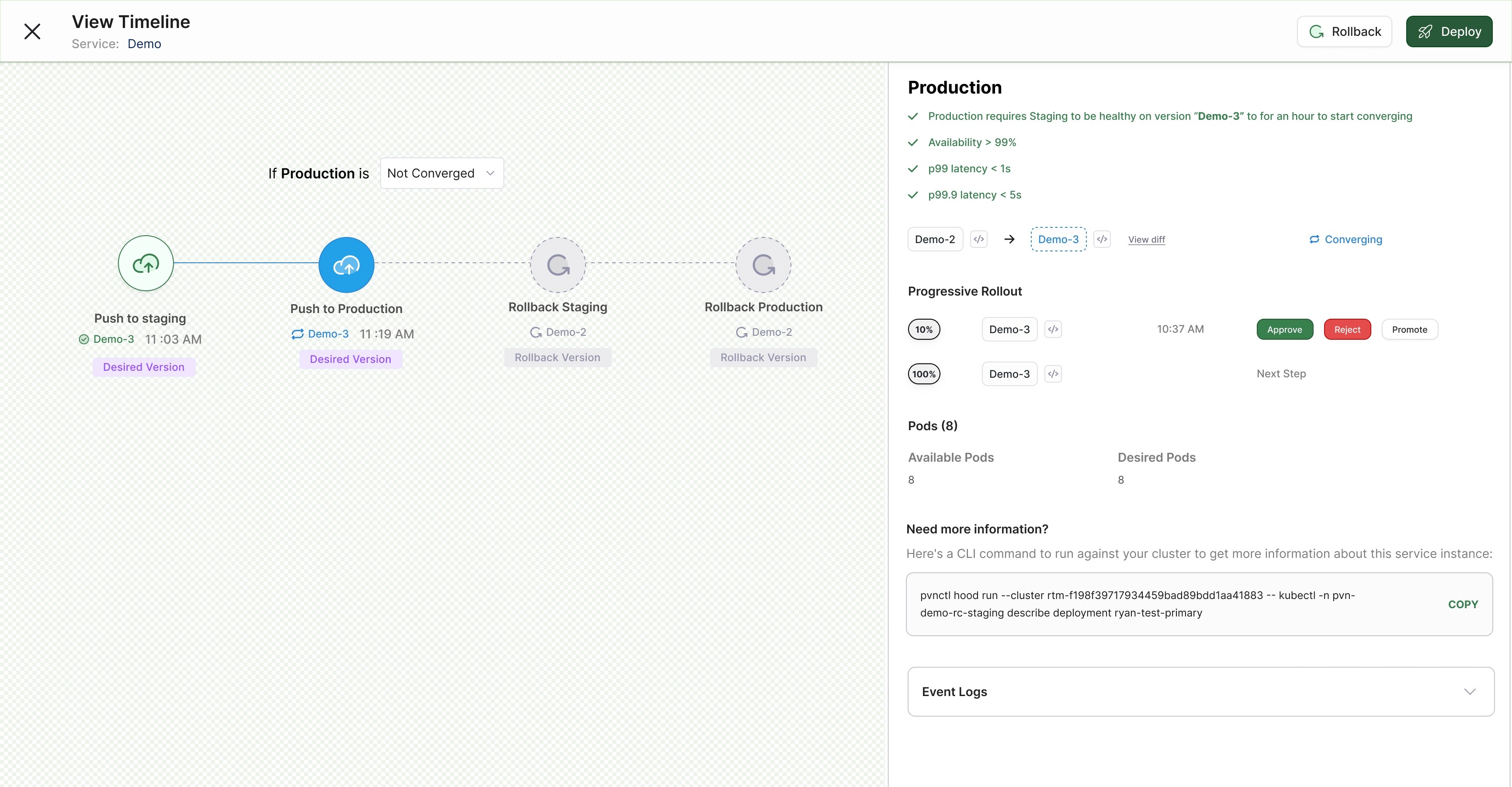The image size is (1512, 787).
Task: Click the Rollback Staging circular icon
Action: point(558,265)
